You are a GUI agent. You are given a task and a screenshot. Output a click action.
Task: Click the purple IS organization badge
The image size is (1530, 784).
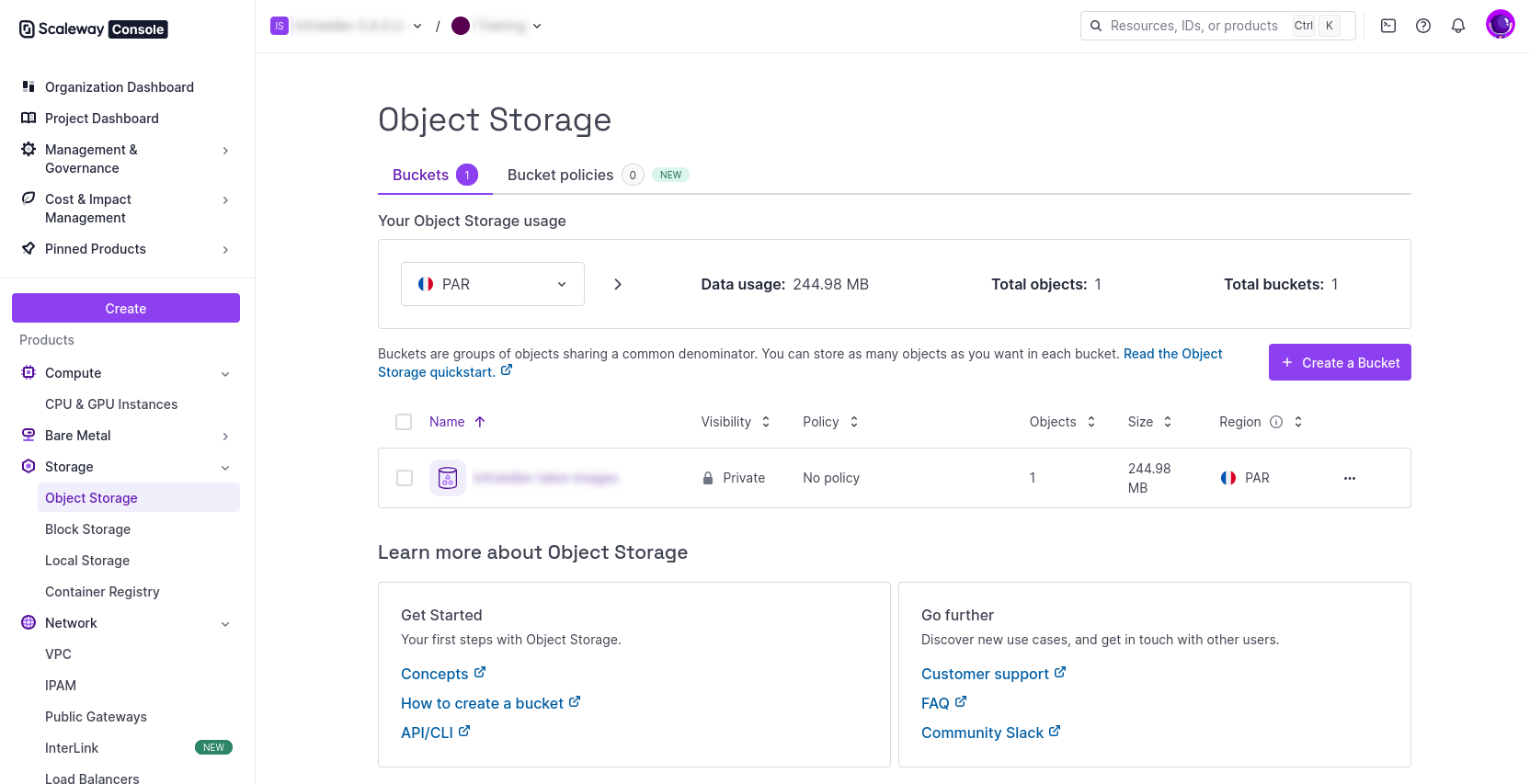(280, 26)
